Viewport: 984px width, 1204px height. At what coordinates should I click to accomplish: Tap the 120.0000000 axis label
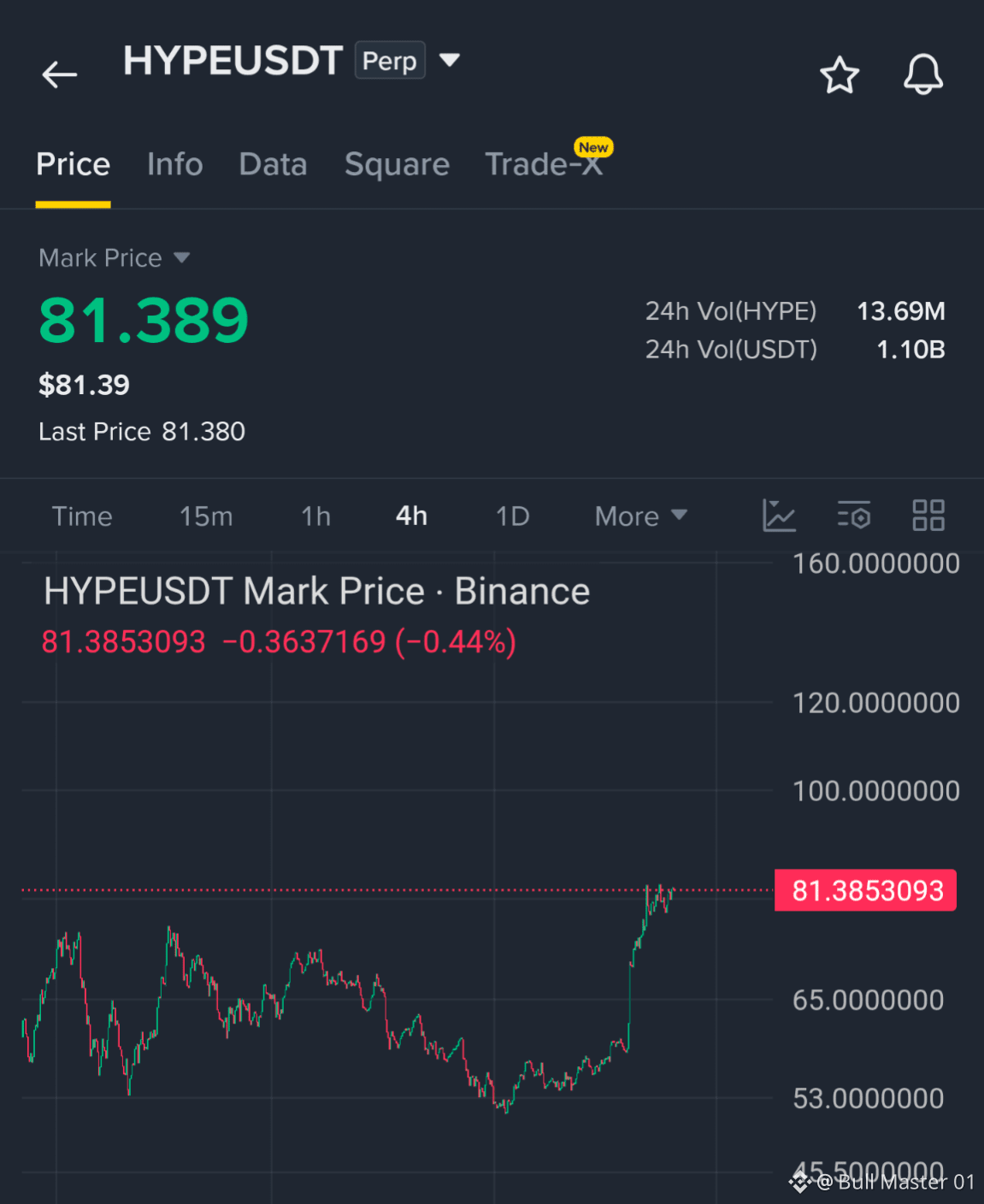[x=875, y=703]
